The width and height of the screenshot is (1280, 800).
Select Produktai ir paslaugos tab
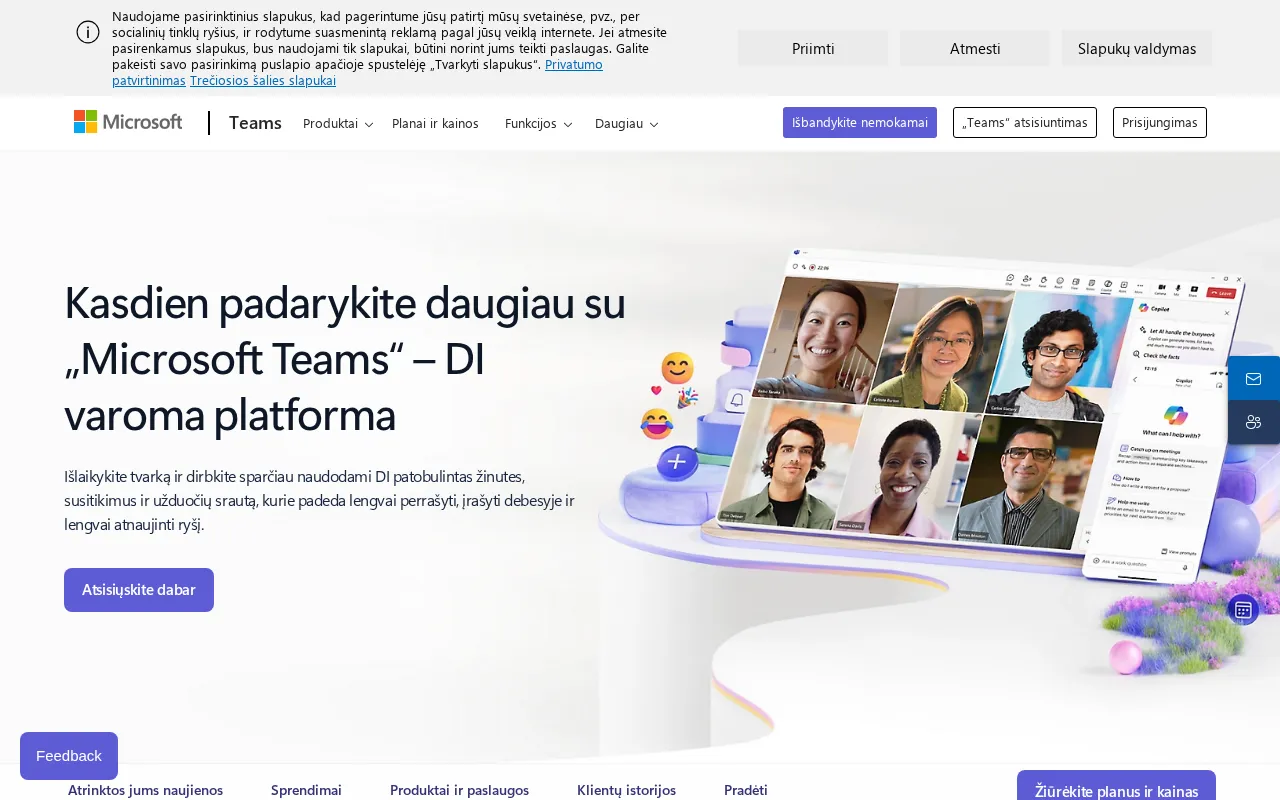(x=459, y=790)
